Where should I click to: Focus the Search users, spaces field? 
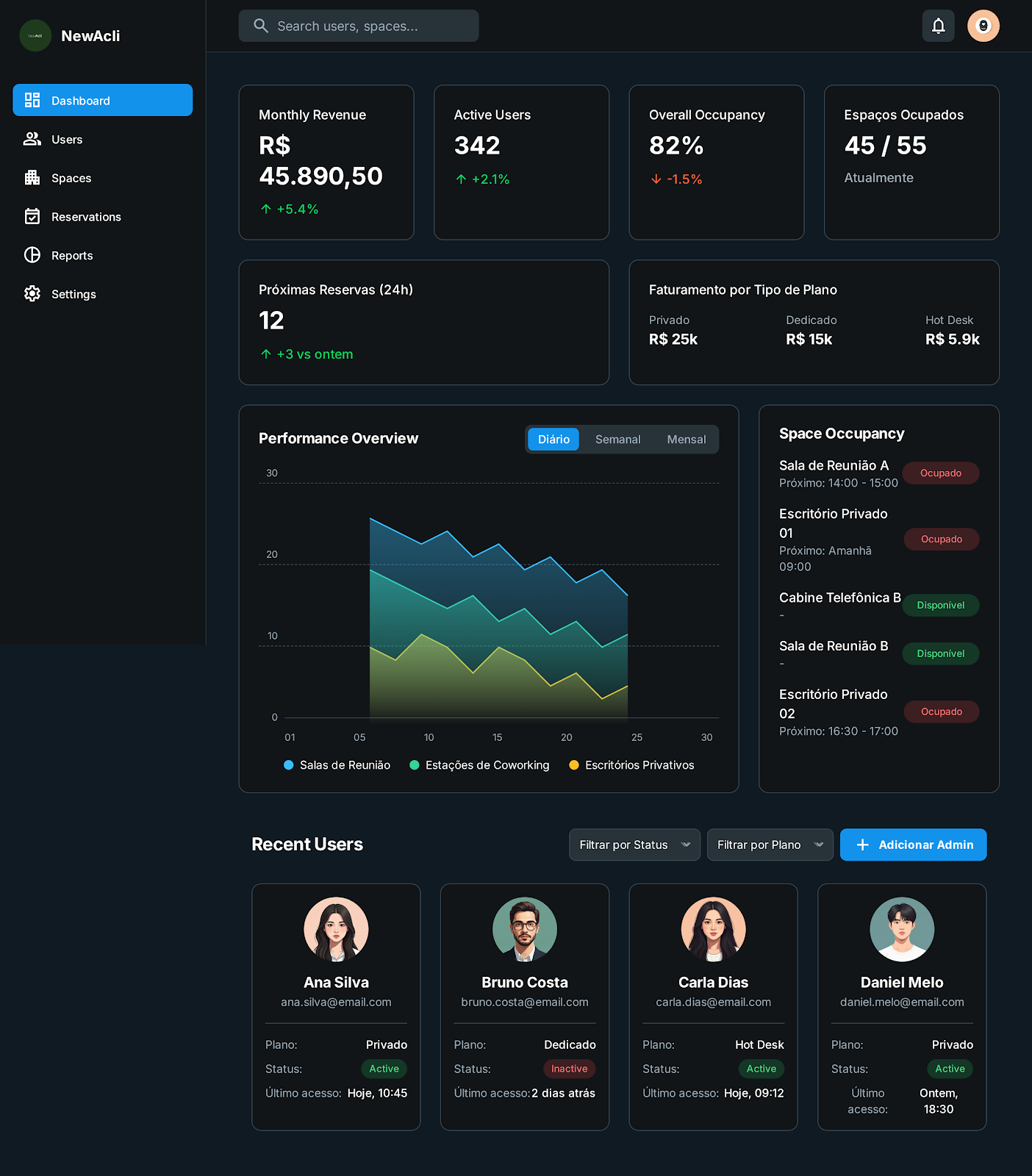[x=359, y=26]
